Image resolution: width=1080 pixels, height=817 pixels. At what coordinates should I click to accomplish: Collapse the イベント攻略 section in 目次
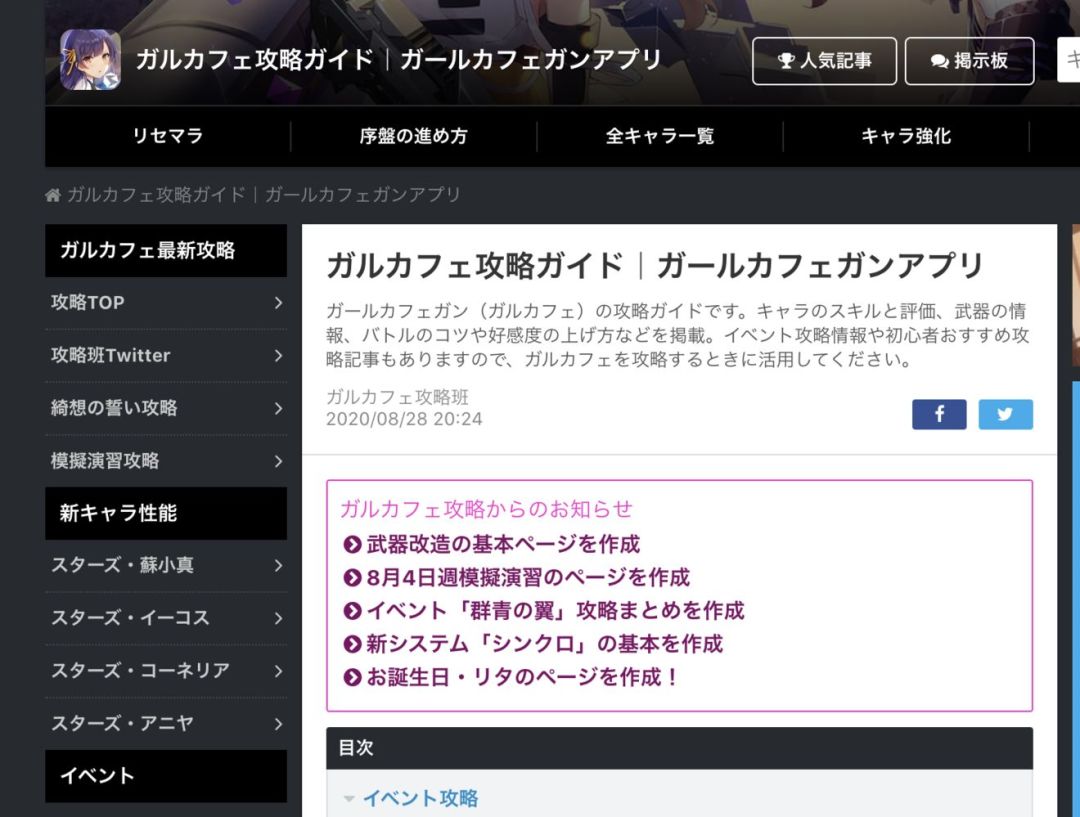pos(348,798)
